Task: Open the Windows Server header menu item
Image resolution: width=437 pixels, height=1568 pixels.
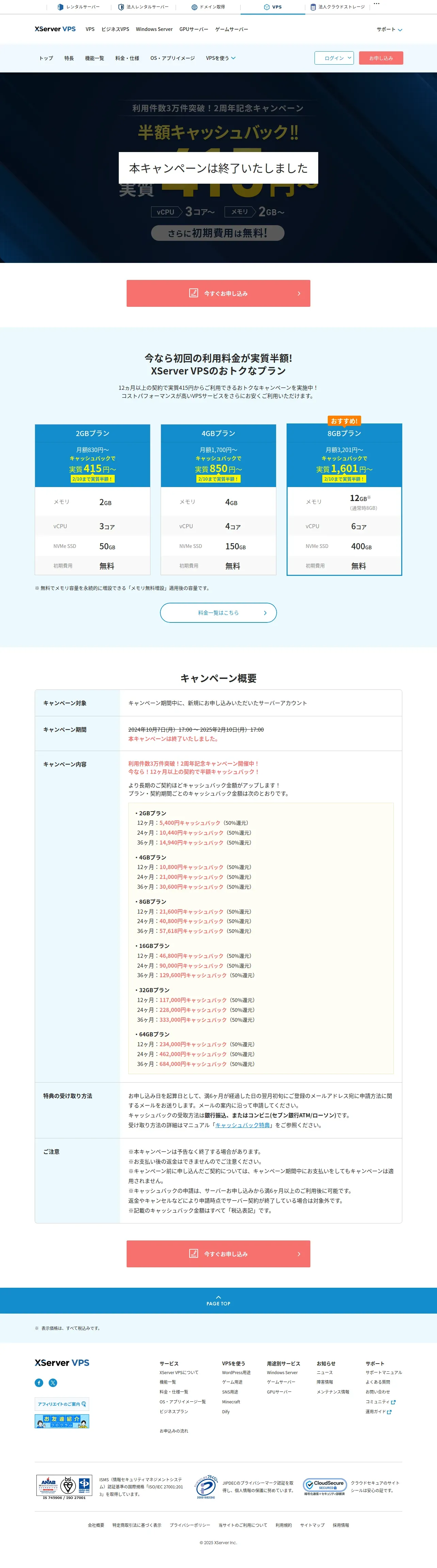Action: click(x=154, y=29)
